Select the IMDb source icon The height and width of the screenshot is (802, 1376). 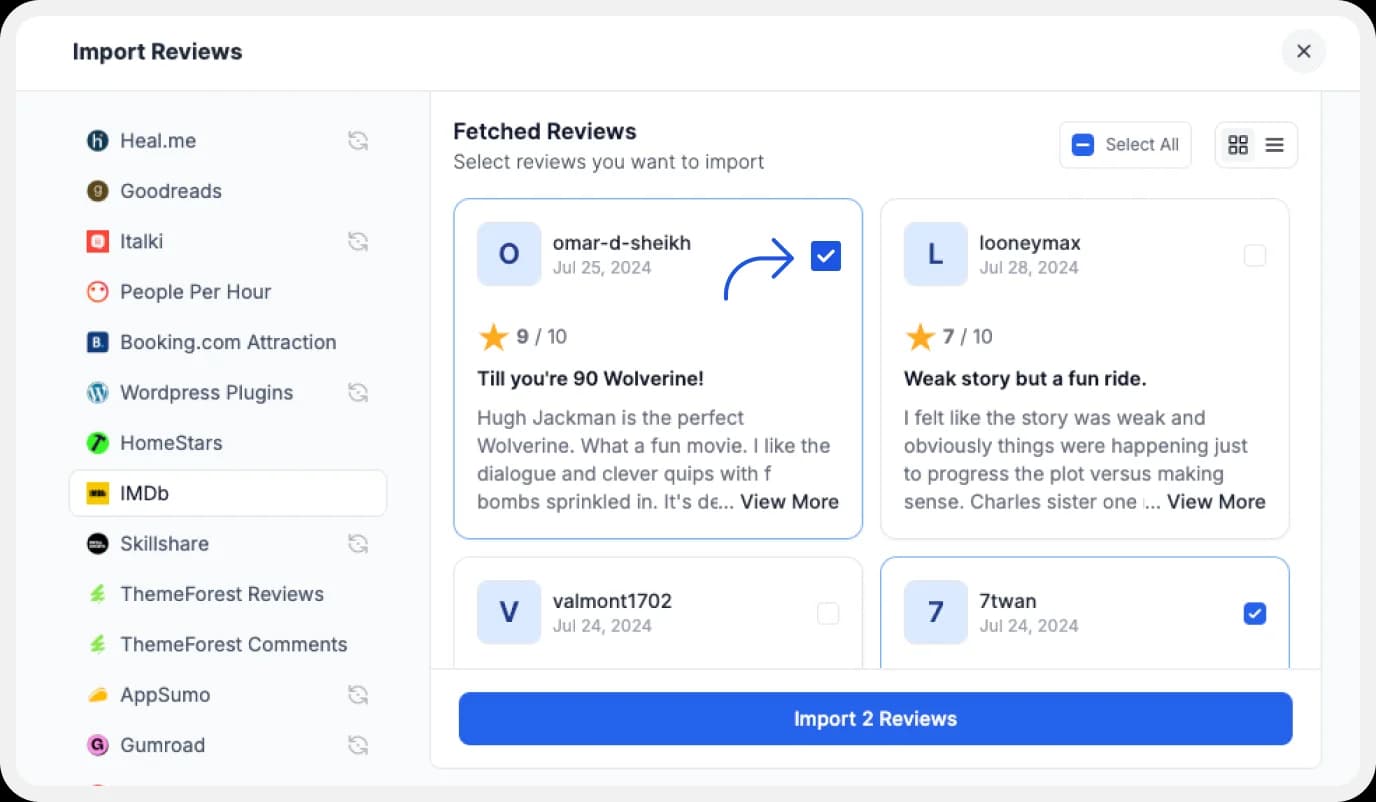tap(97, 493)
